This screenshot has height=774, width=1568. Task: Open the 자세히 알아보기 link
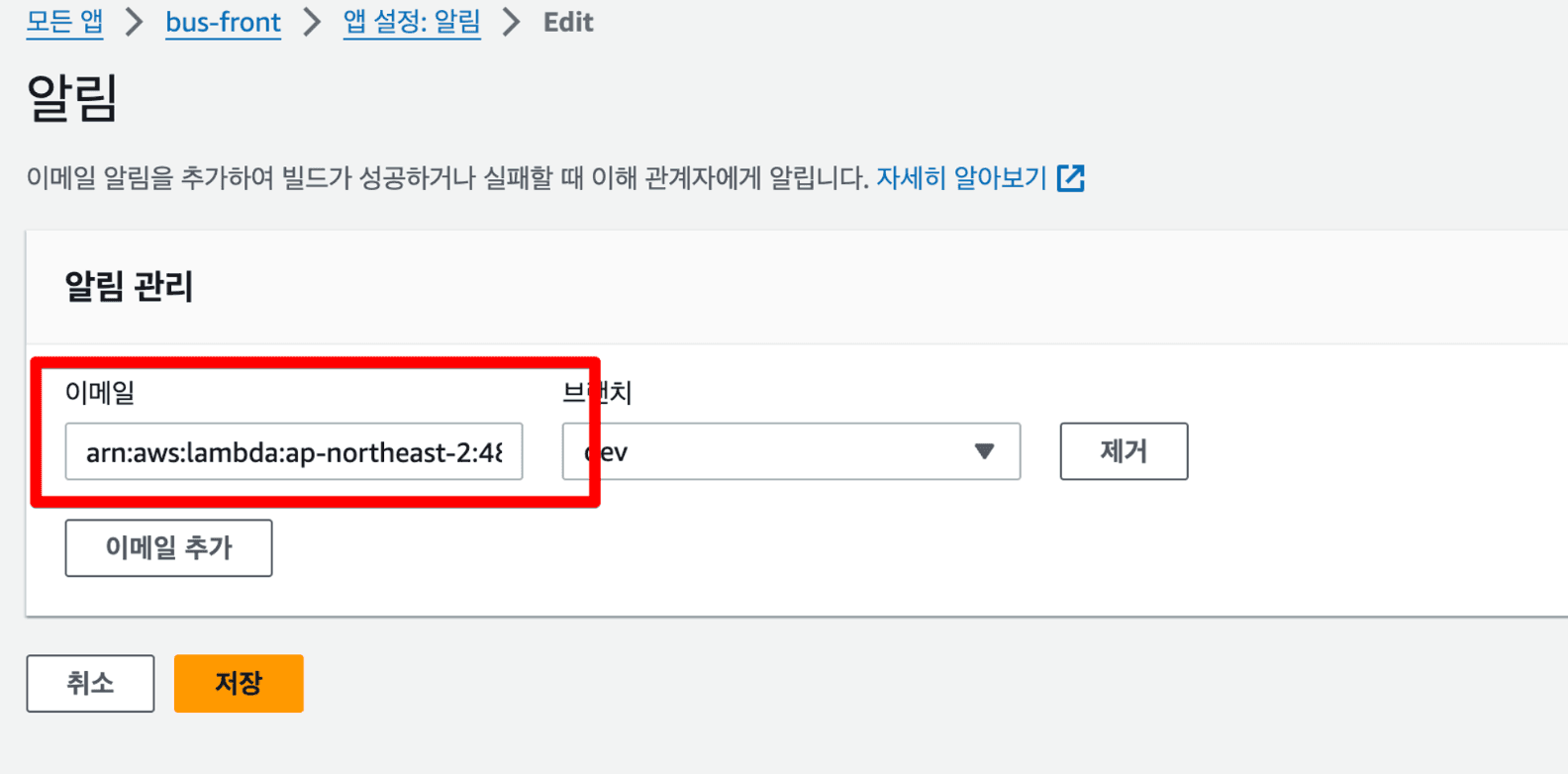click(x=961, y=178)
